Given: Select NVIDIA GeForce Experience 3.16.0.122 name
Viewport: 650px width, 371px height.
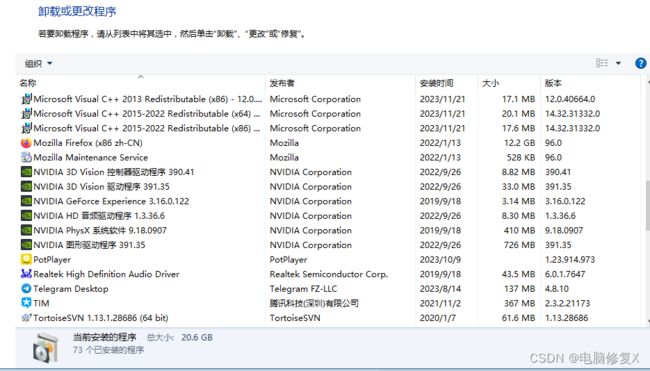Looking at the screenshot, I should point(111,201).
